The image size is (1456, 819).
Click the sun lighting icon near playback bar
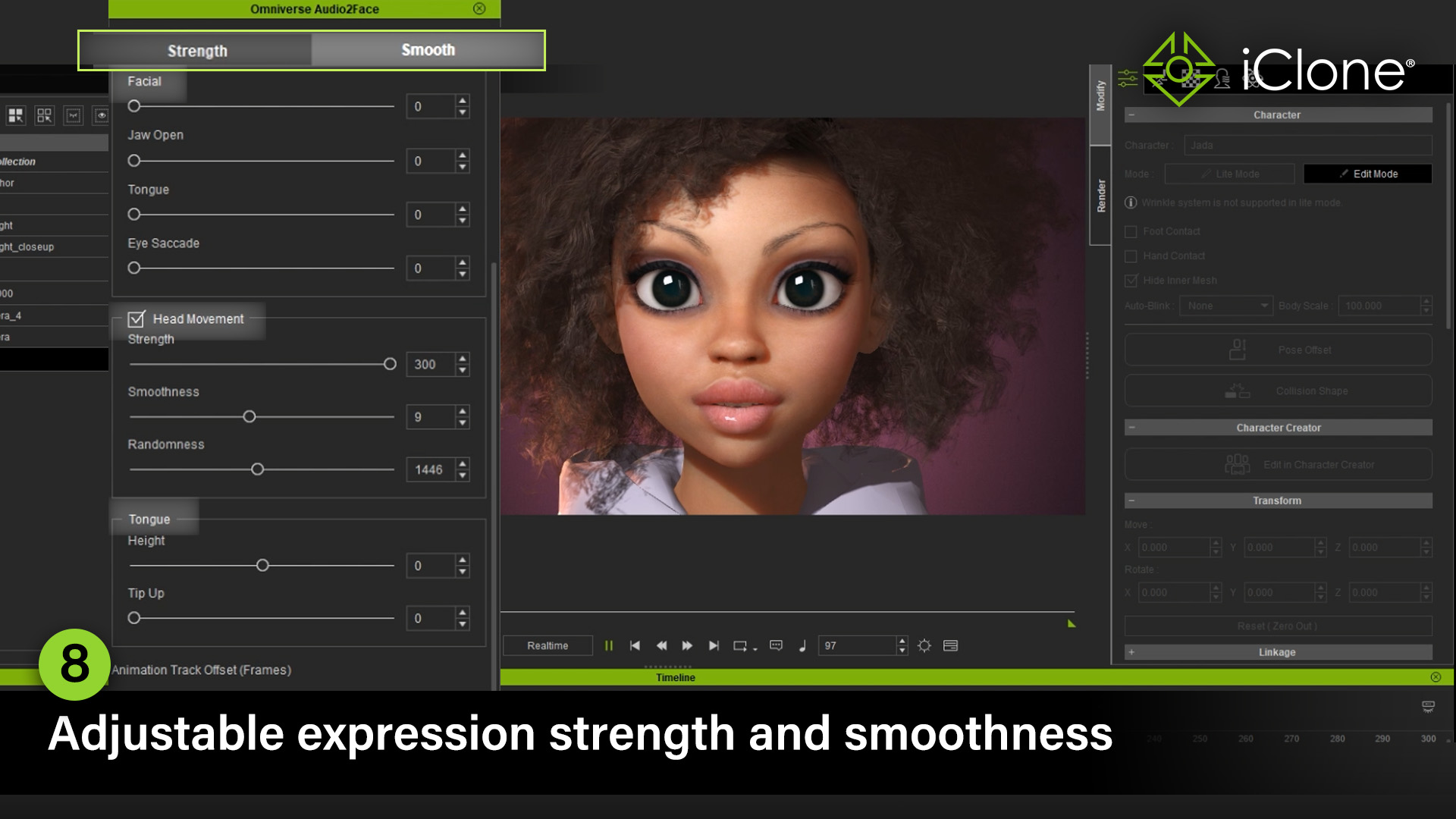924,645
